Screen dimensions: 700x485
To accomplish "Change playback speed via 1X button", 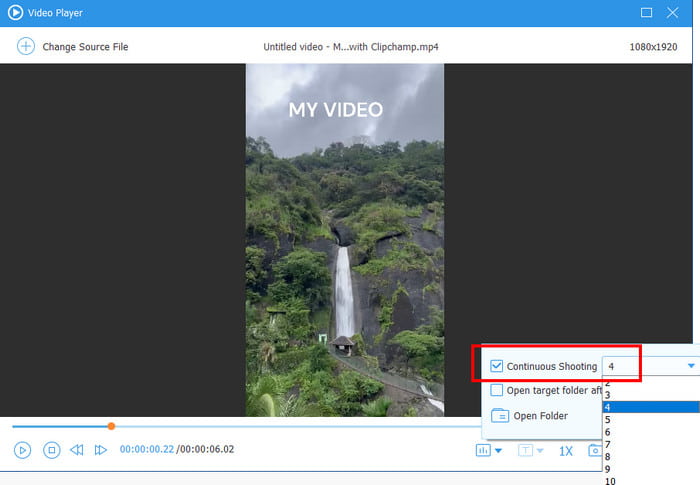I will [x=565, y=451].
